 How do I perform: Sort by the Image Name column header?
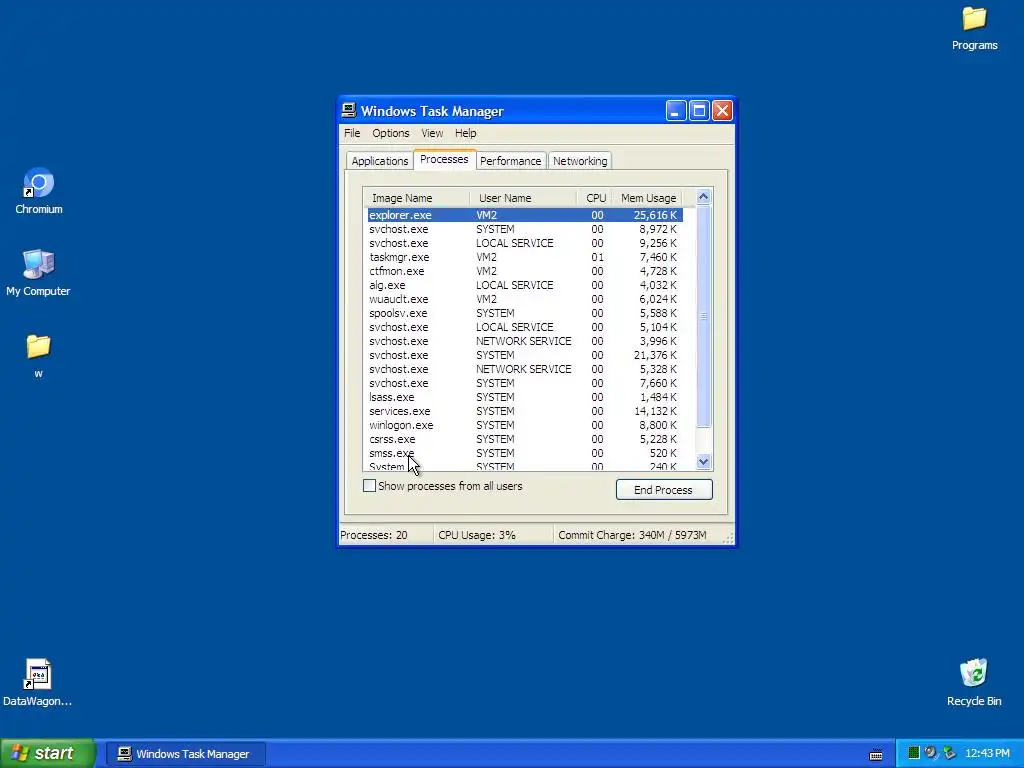click(417, 198)
